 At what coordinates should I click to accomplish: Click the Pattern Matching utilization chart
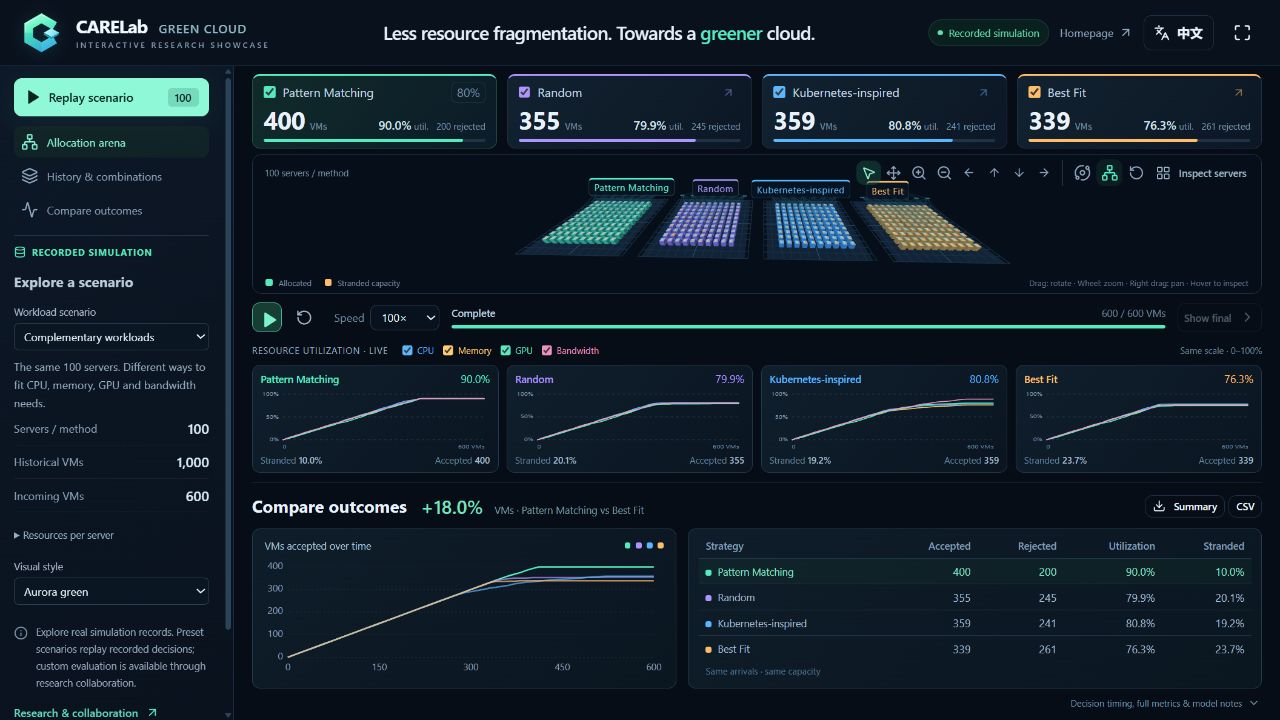tap(375, 419)
